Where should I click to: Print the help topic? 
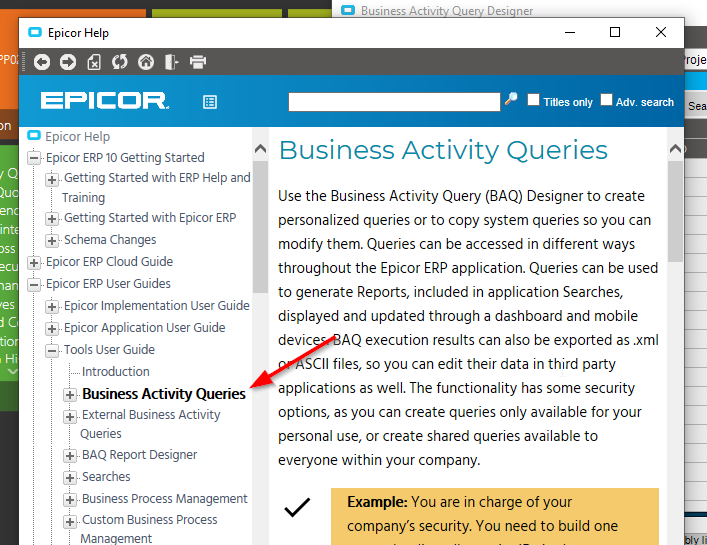(x=197, y=62)
